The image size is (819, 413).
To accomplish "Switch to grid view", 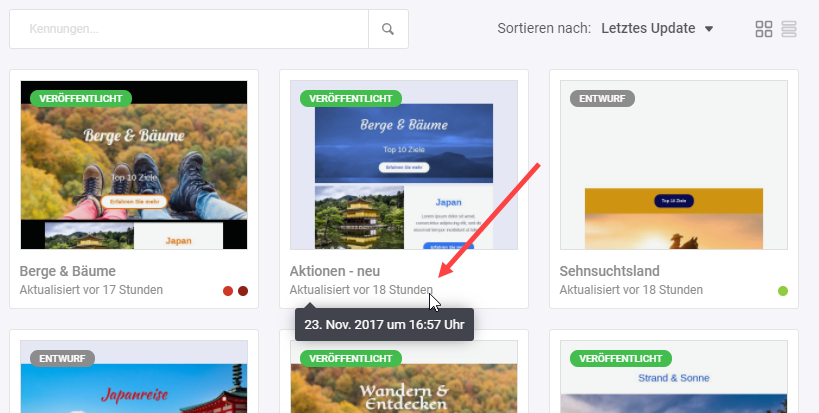I will 764,29.
